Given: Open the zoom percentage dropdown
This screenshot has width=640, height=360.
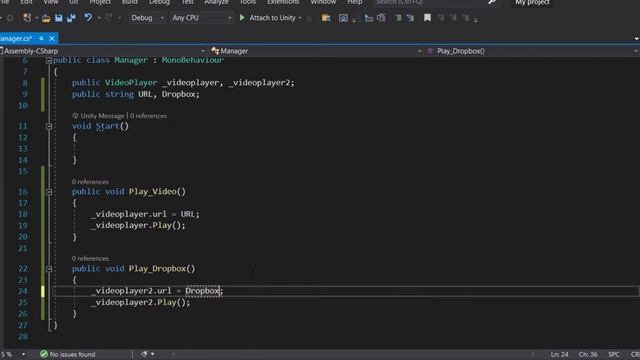Looking at the screenshot, I should click(x=23, y=354).
